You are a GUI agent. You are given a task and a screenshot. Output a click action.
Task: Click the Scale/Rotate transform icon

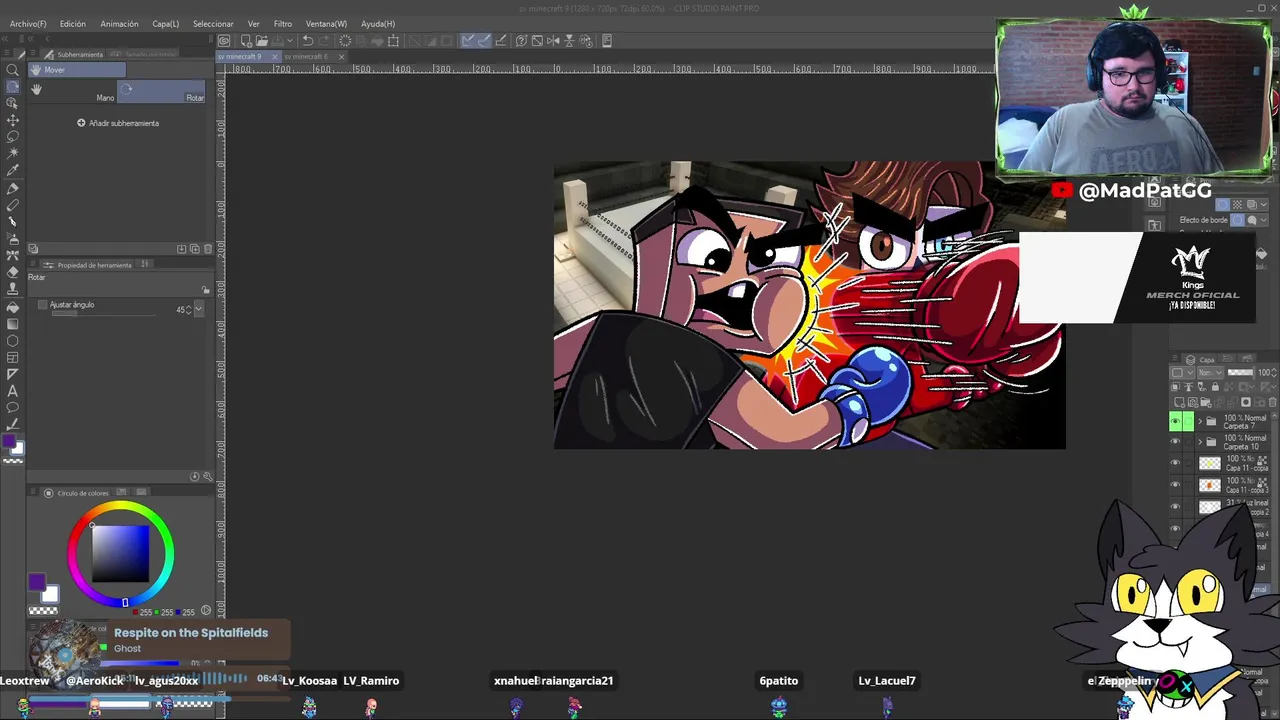tap(393, 41)
